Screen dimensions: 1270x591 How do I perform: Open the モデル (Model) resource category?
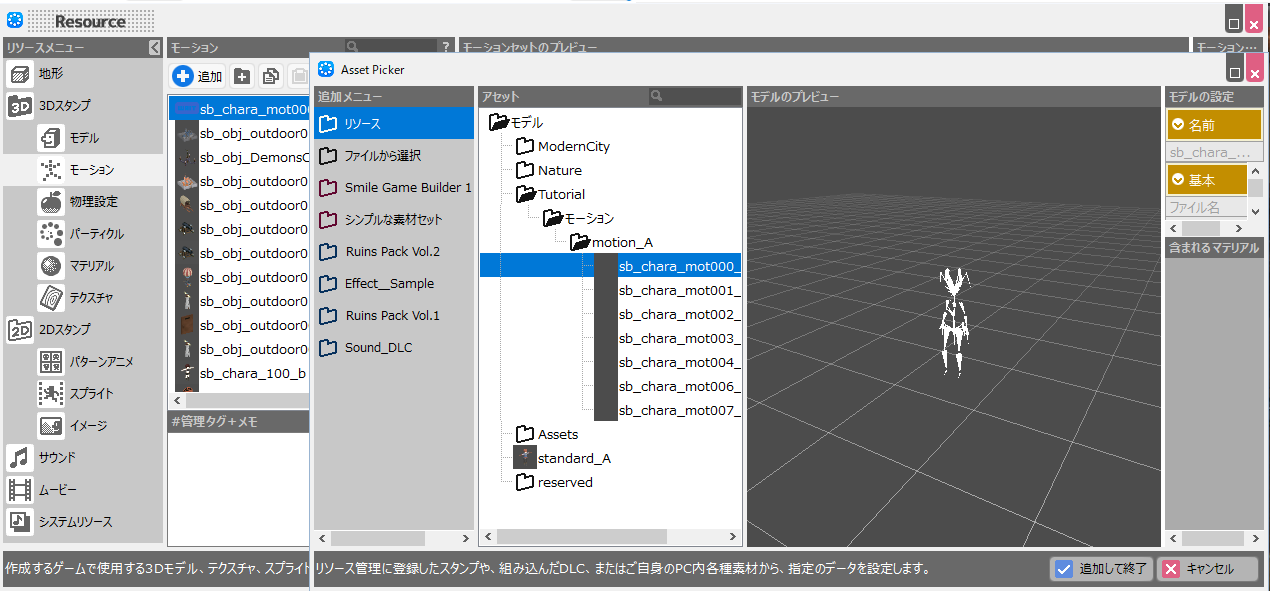point(83,138)
